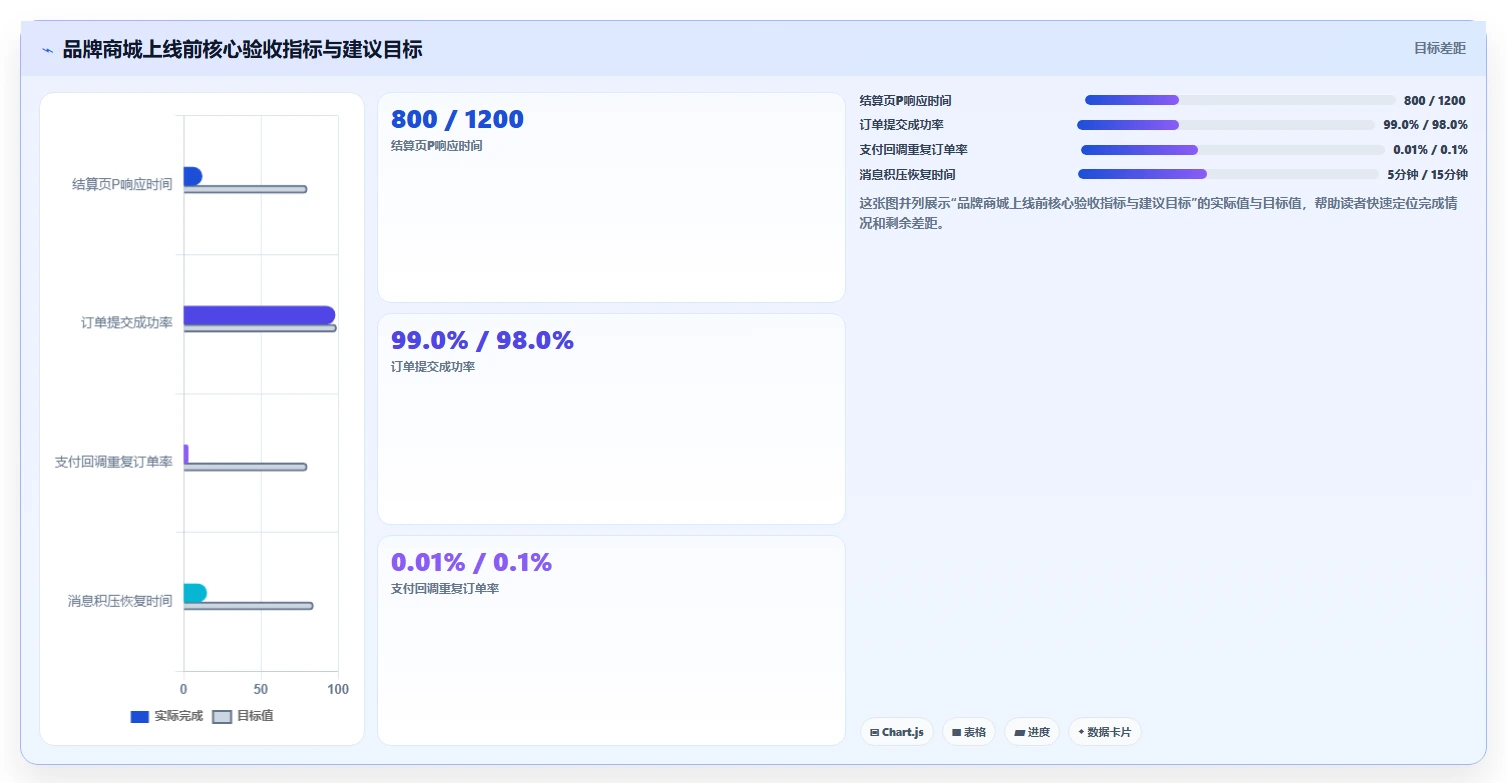Viewport: 1507px width, 783px height.
Task: Click the 支付回调重复订单率 progress bar
Action: coord(1233,150)
